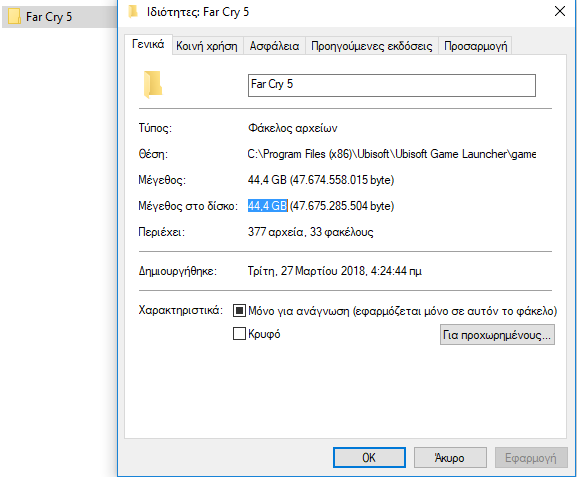The image size is (577, 477).
Task: Click the size value 47.674.558.015 byte
Action: point(342,180)
